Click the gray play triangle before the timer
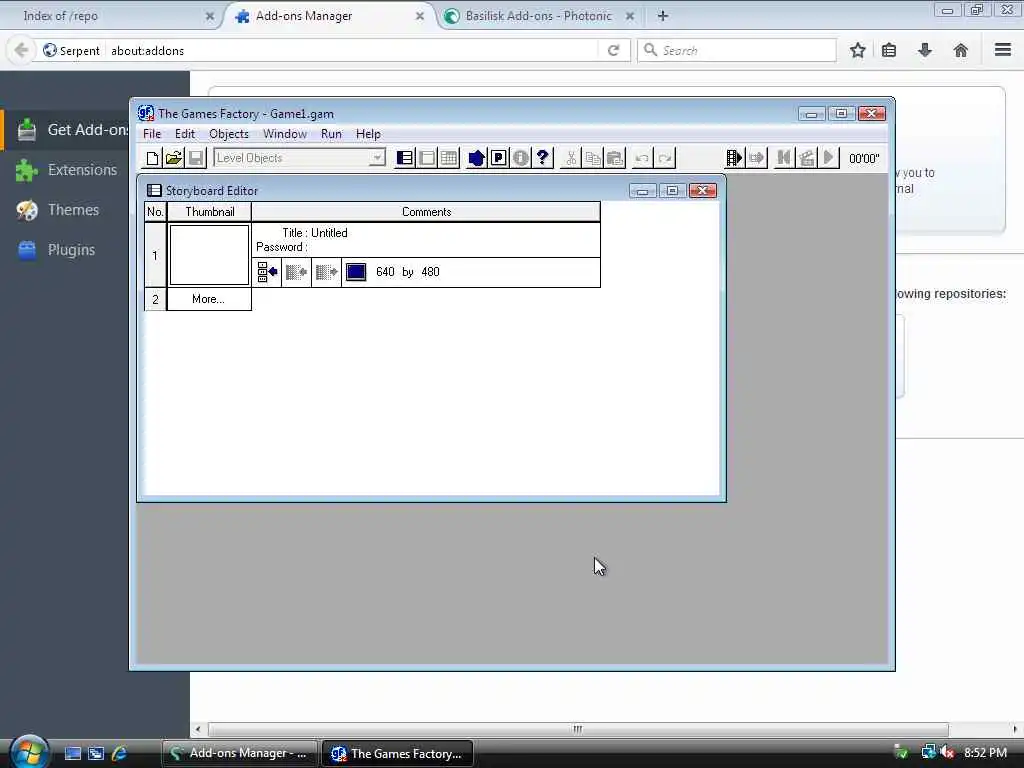1024x768 pixels. [x=829, y=158]
